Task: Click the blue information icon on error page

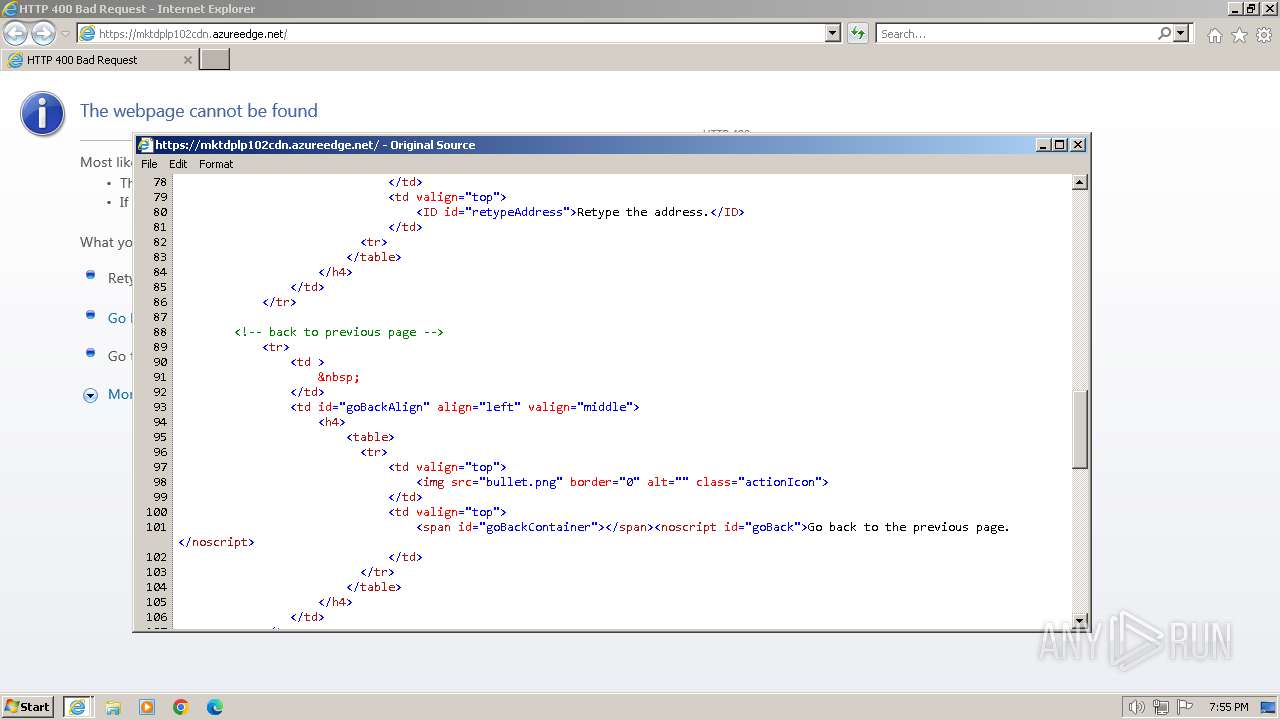Action: [42, 113]
